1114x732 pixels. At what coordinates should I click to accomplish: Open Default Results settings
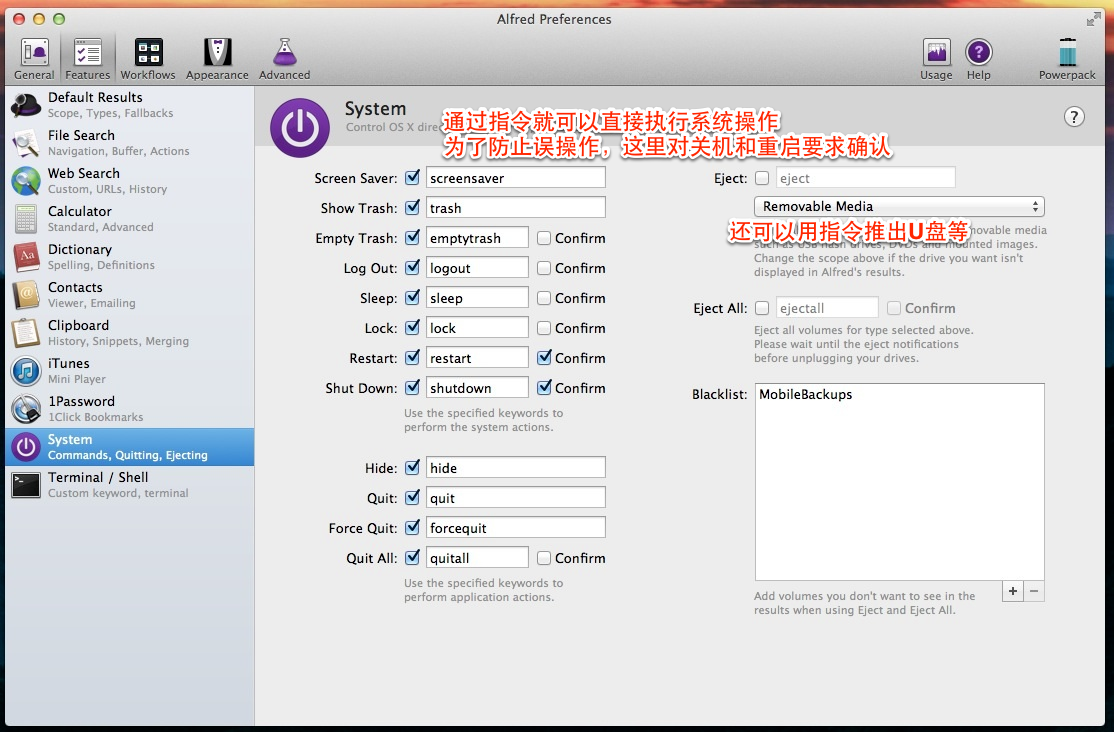point(130,105)
